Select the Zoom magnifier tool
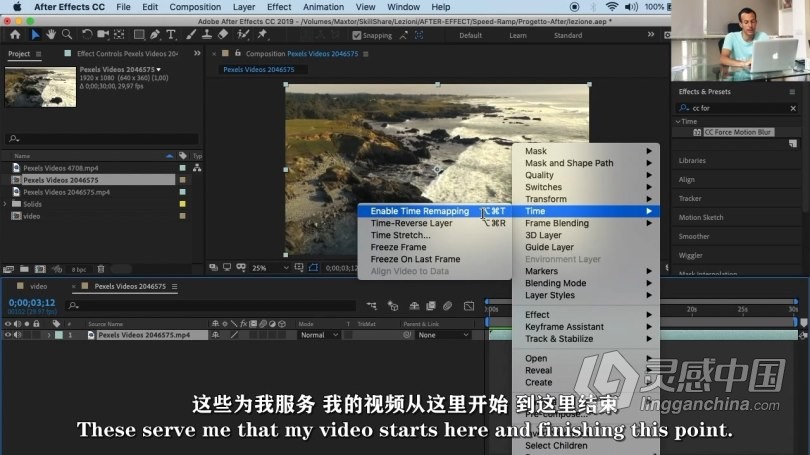The image size is (810, 455). tap(67, 35)
